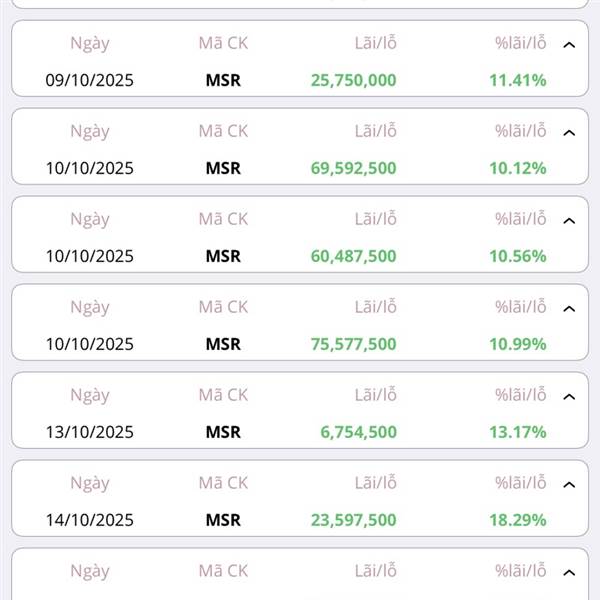Collapse the MSR entry with 10.12% profit

pos(569,133)
